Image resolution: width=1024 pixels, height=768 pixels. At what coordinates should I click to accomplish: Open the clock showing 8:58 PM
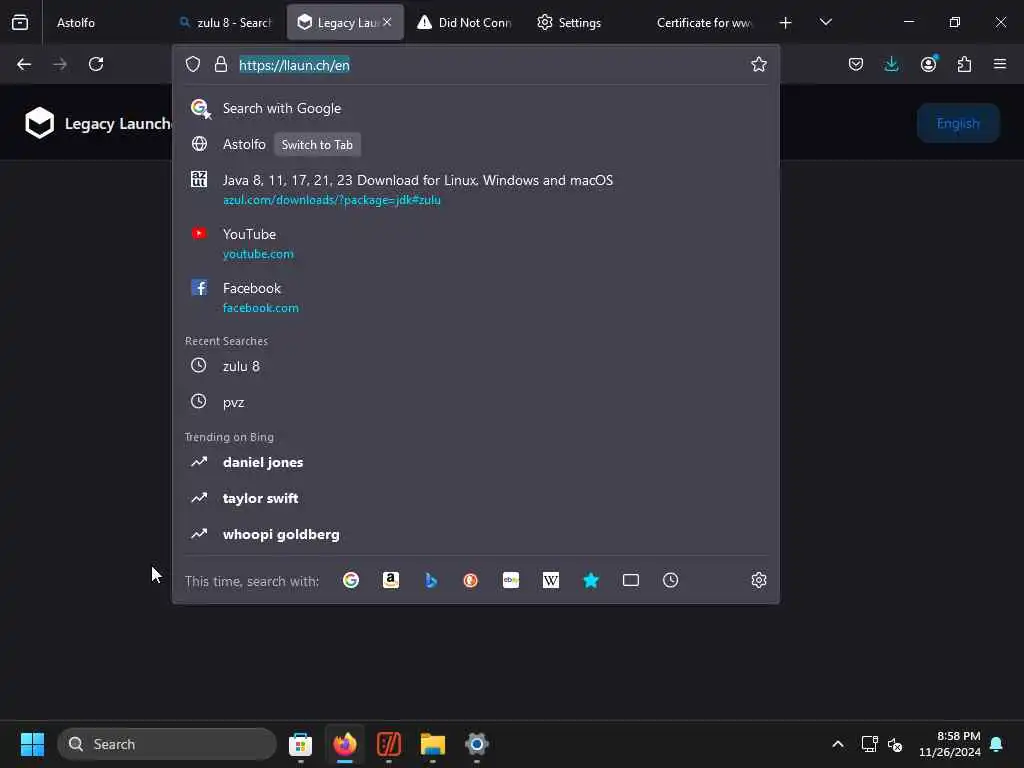click(x=950, y=744)
